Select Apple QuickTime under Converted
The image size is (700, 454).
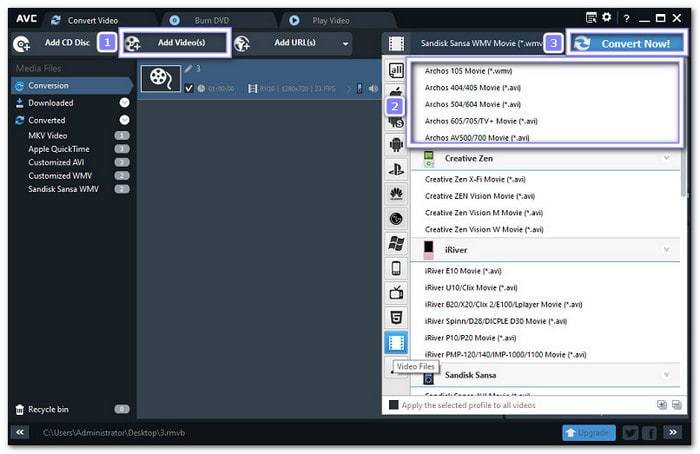(58, 149)
